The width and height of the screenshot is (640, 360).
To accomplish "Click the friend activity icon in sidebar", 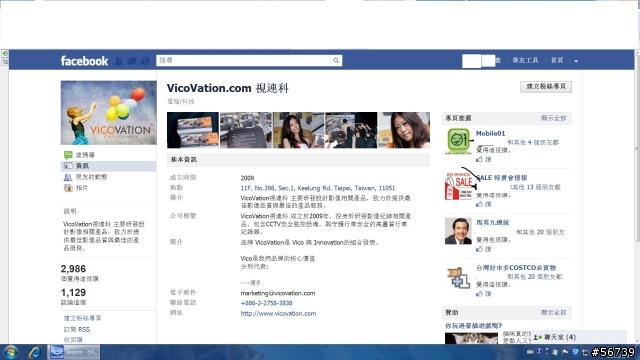I will pos(68,177).
